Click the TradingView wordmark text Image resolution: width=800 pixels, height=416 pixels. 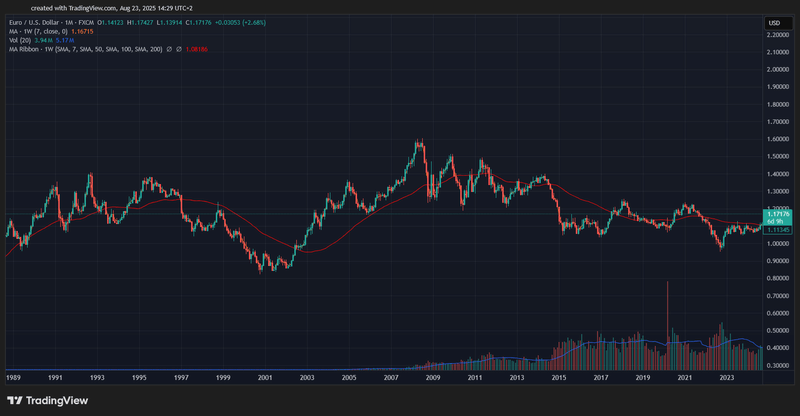(57, 401)
